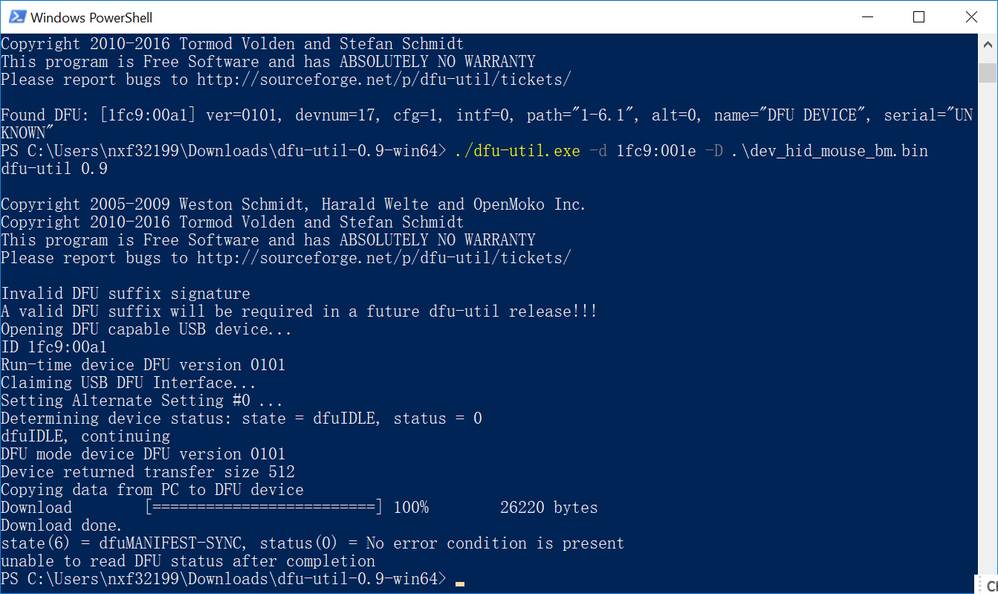Close the Windows PowerShell window
This screenshot has height=594, width=998.
[x=972, y=17]
